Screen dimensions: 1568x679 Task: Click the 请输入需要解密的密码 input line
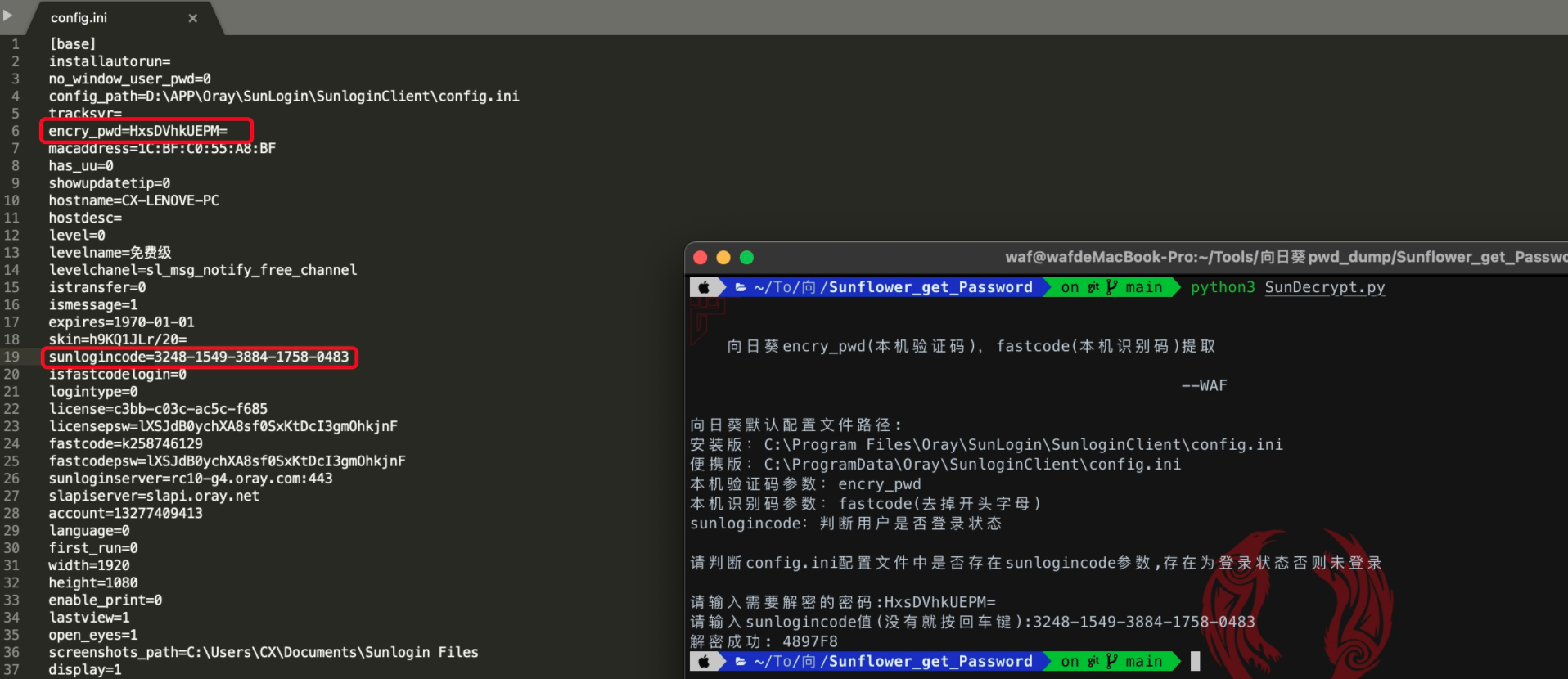click(x=843, y=602)
